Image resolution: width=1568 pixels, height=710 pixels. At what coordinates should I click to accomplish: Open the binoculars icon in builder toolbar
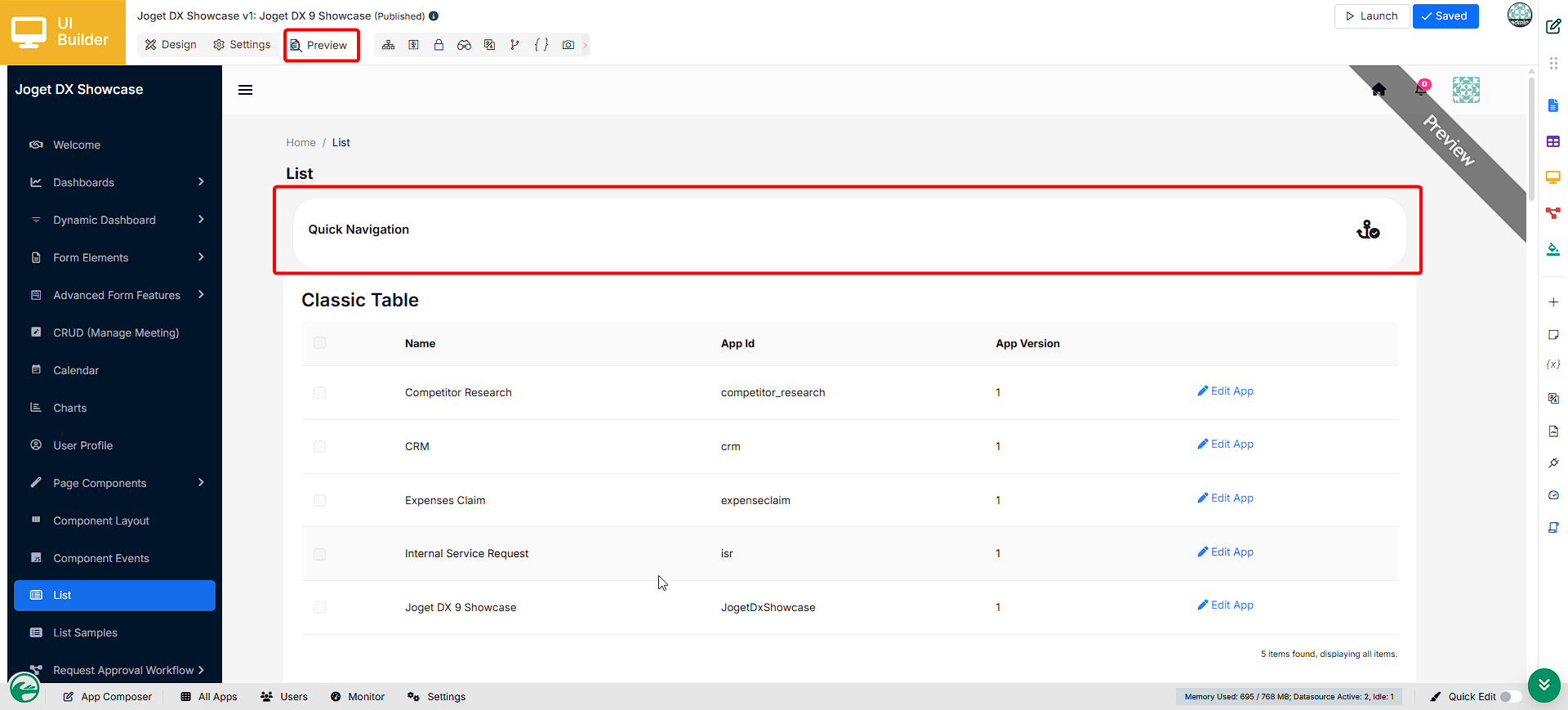coord(464,45)
